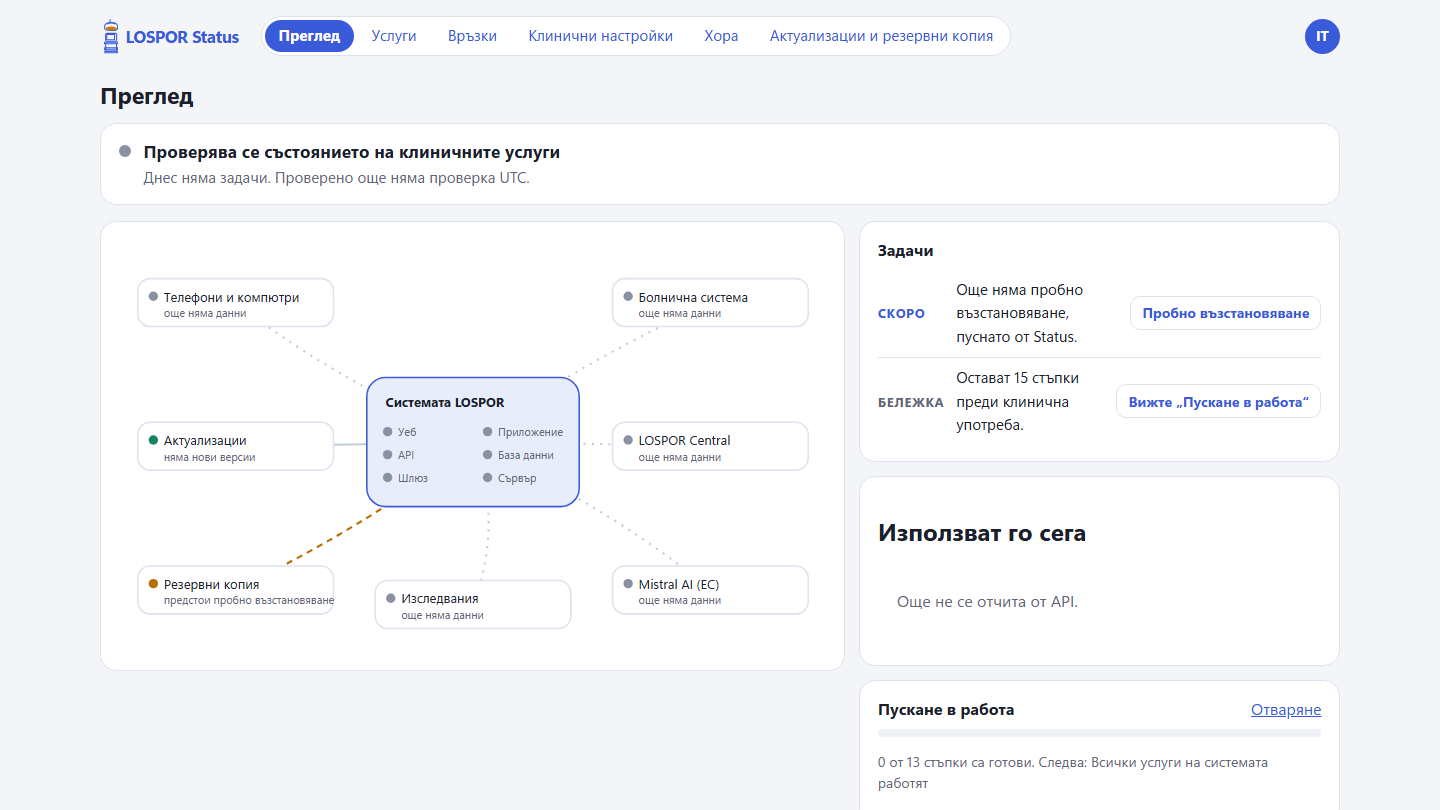Click the Пробно възстановяване button
Image resolution: width=1440 pixels, height=810 pixels.
tap(1225, 313)
